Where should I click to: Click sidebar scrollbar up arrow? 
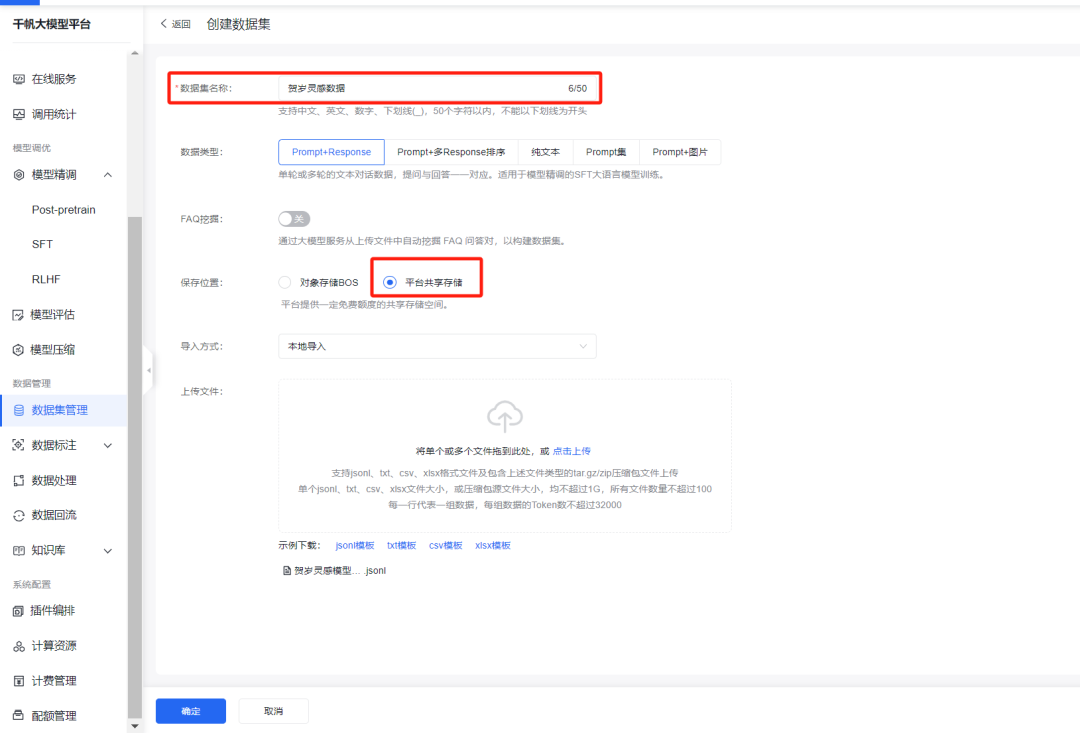[134, 52]
